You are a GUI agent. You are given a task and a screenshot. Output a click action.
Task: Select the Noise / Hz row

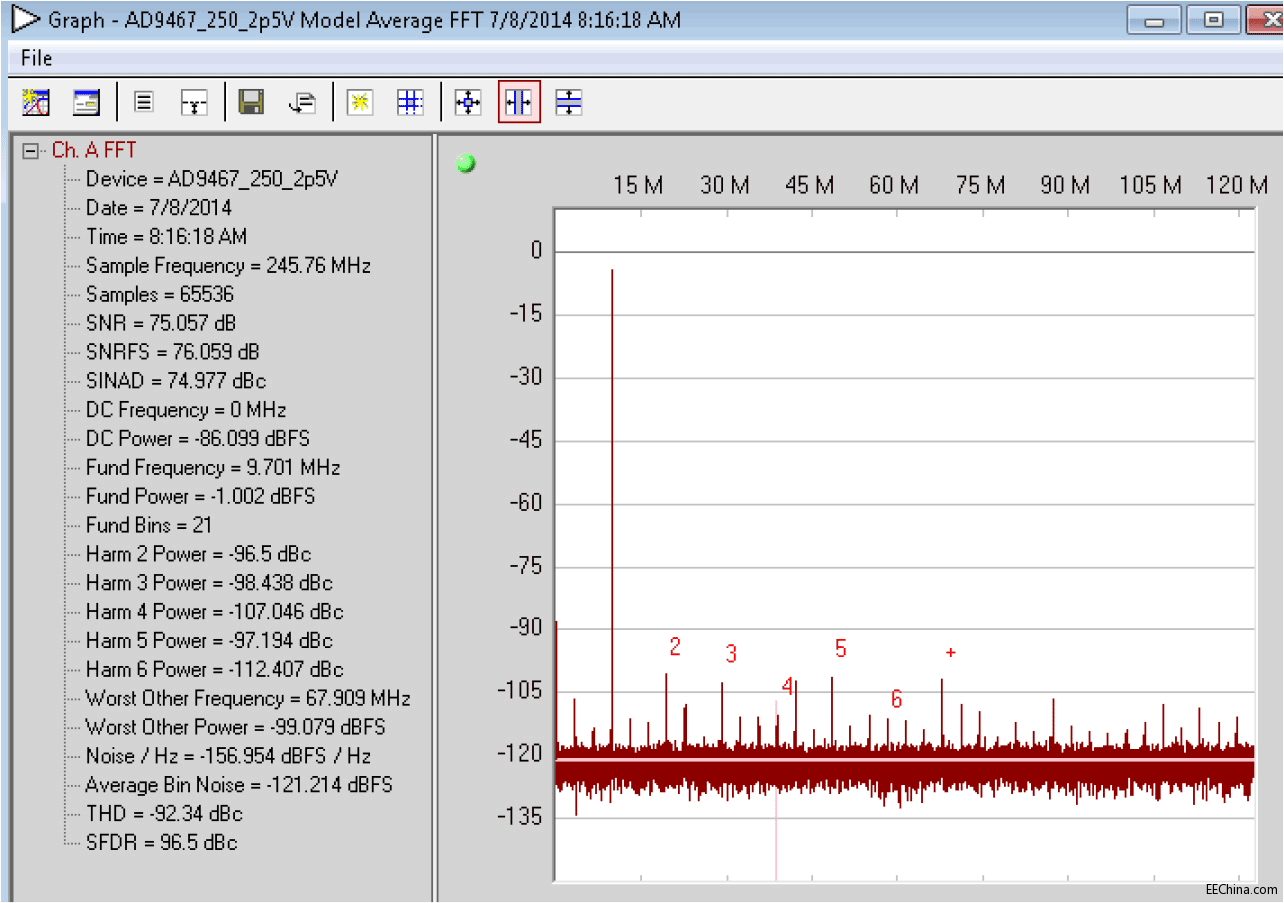pos(228,756)
